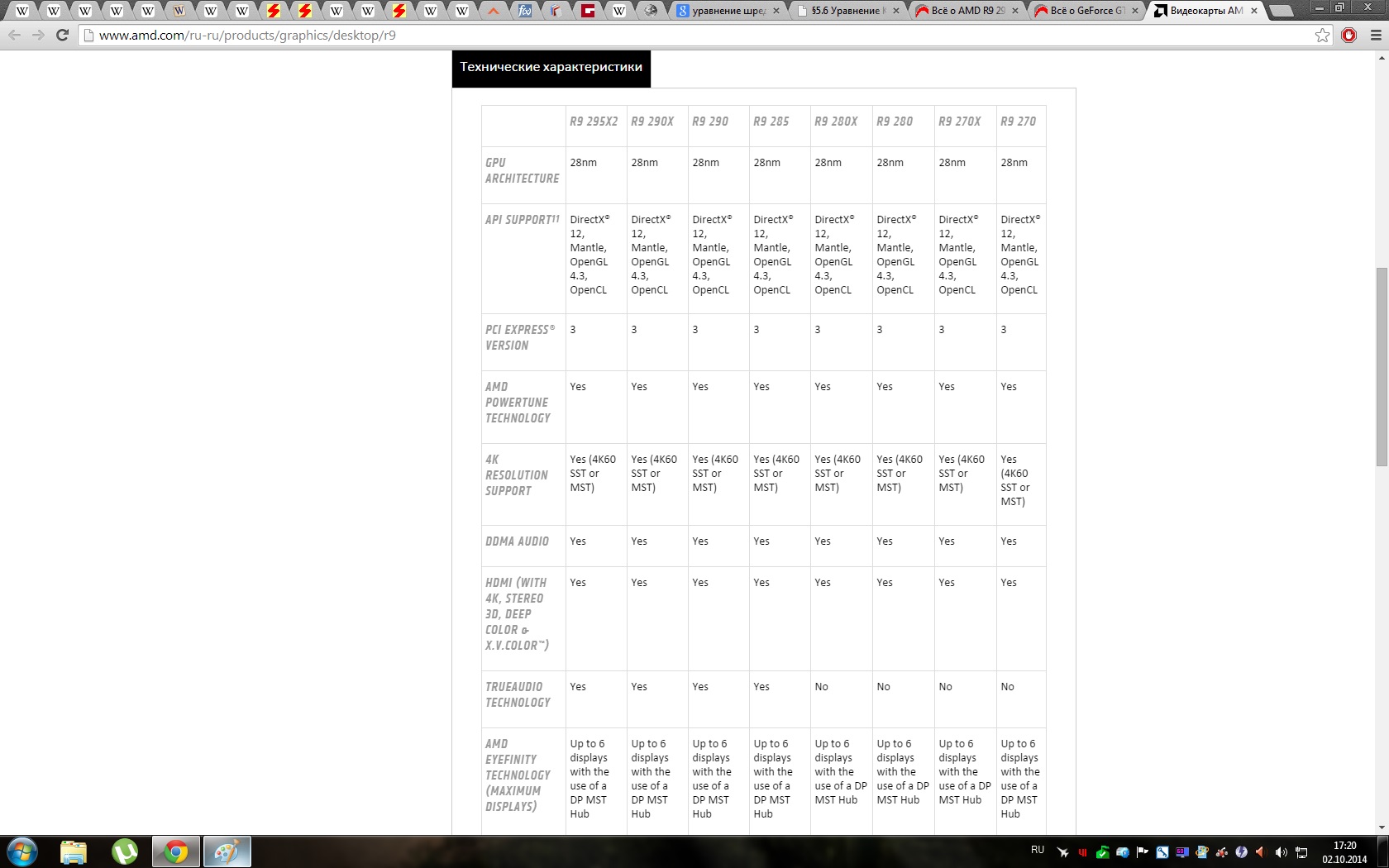
Task: Switch to the orange caret favicon tab
Action: tap(494, 11)
